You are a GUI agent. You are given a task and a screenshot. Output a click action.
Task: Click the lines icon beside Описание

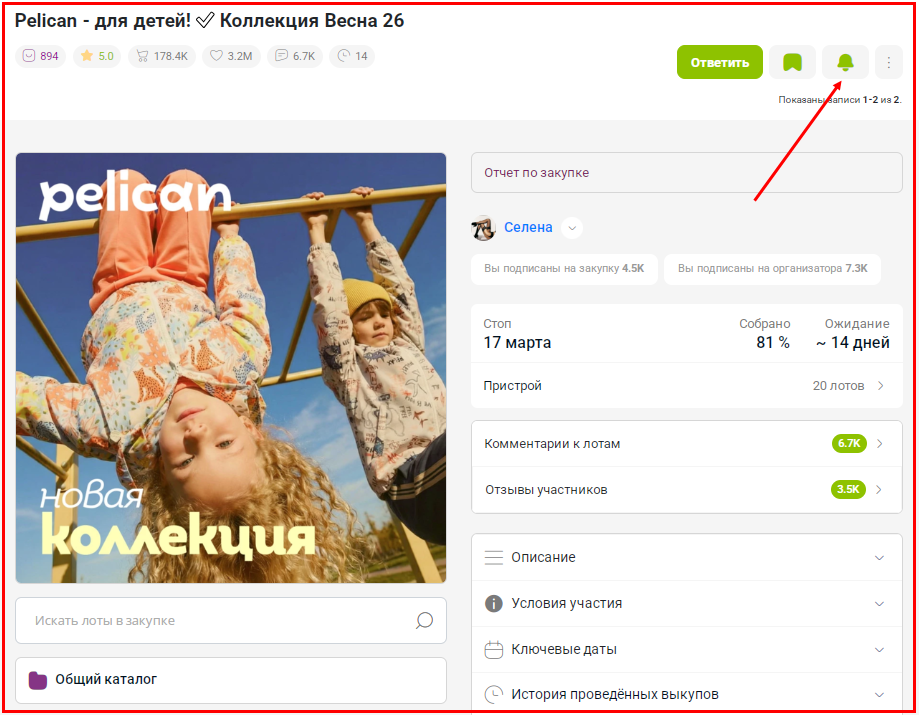pos(494,557)
